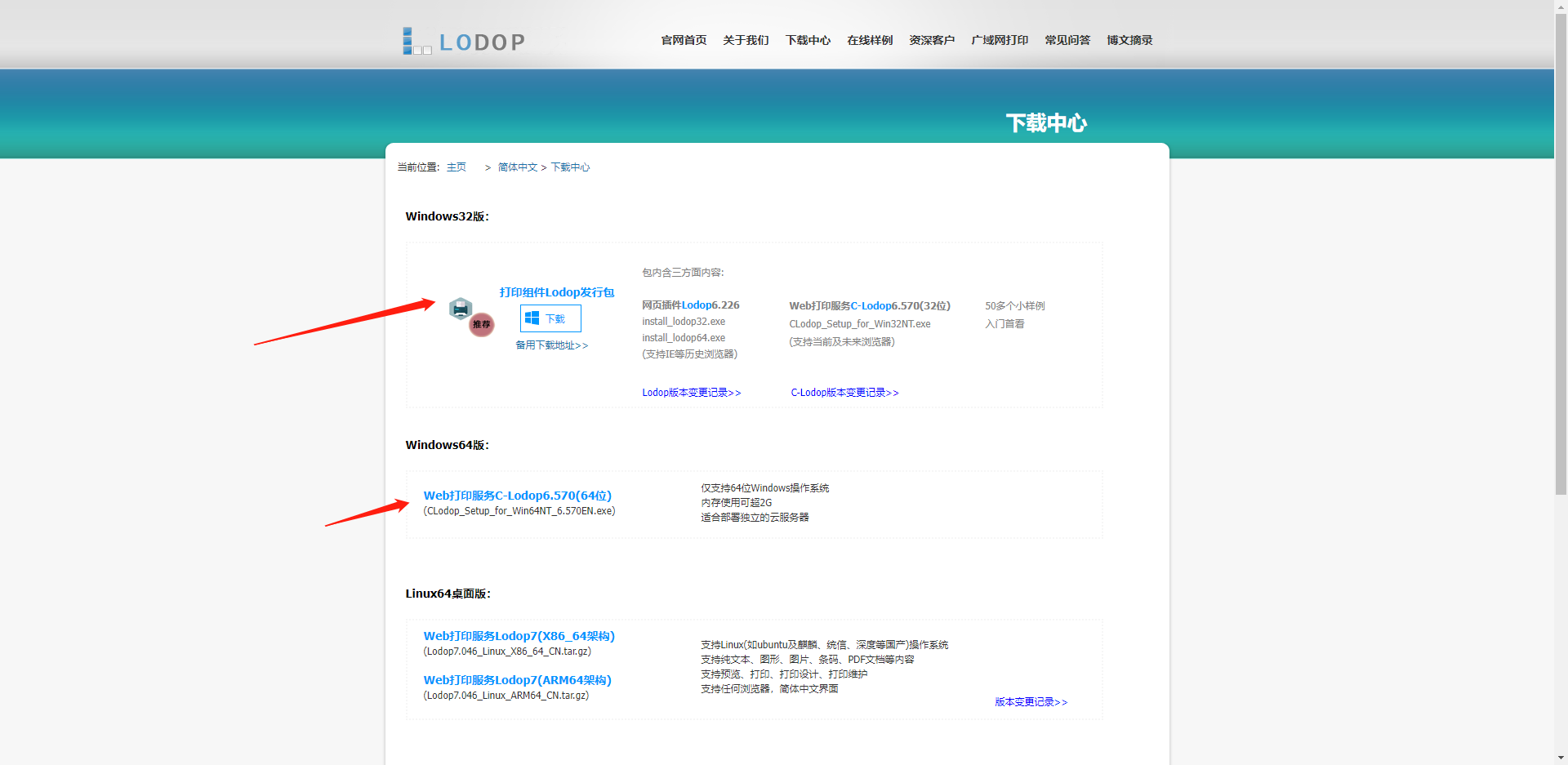The height and width of the screenshot is (765, 1568).
Task: Click the Windows32版: heading
Action: coord(448,216)
